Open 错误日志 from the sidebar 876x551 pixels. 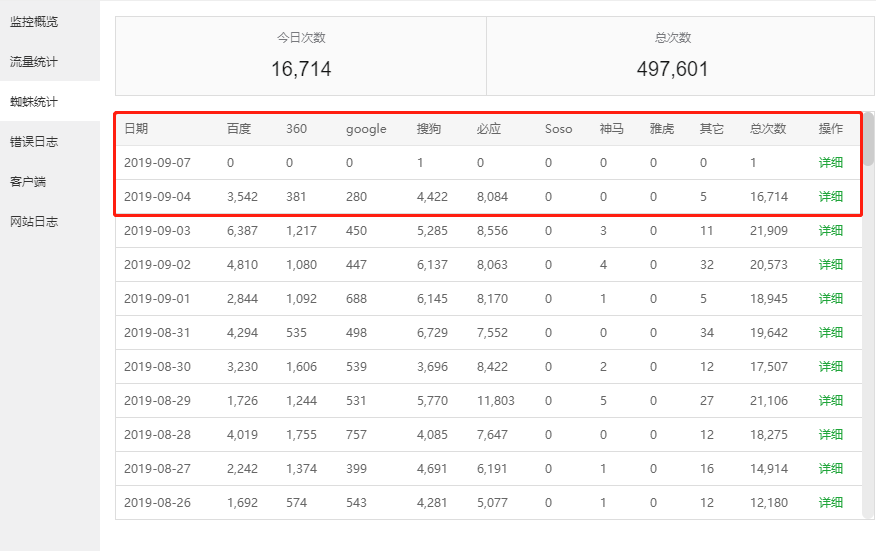coord(34,141)
